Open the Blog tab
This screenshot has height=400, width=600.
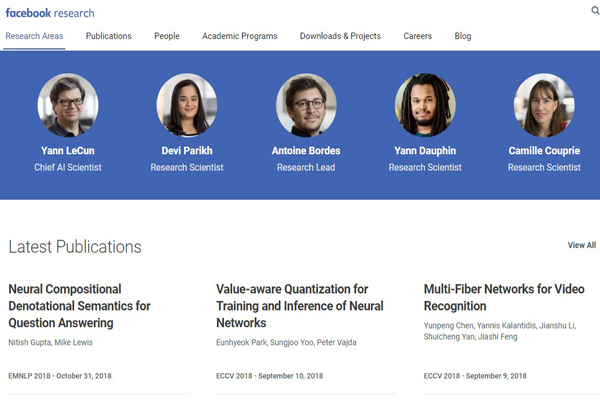tap(463, 36)
